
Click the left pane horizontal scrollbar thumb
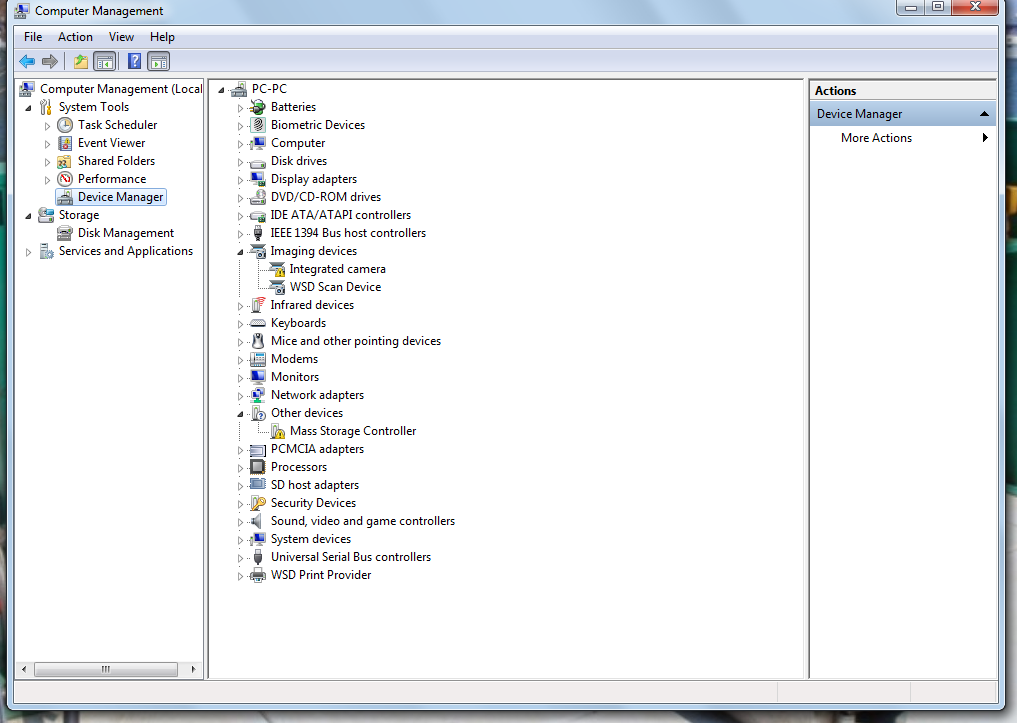(x=106, y=669)
